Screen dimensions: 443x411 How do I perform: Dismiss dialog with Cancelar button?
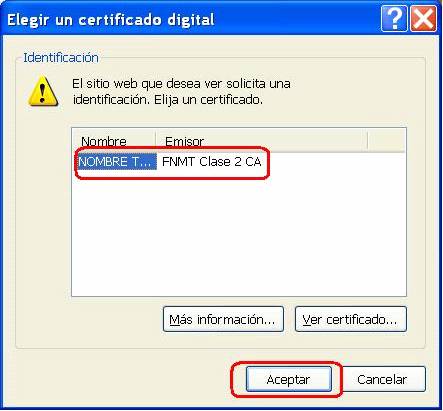[x=382, y=379]
